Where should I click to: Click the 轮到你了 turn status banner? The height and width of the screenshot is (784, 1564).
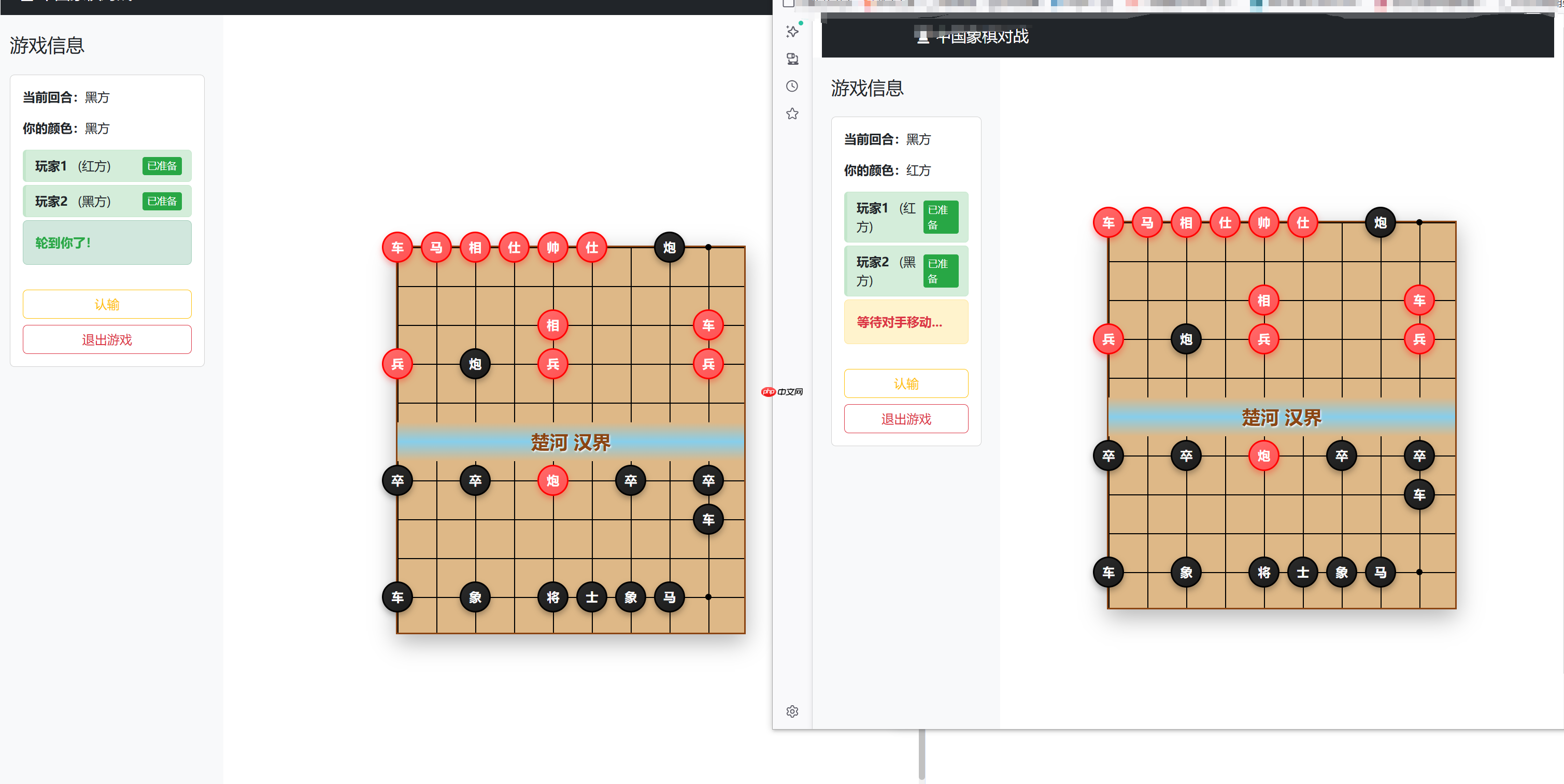(107, 243)
